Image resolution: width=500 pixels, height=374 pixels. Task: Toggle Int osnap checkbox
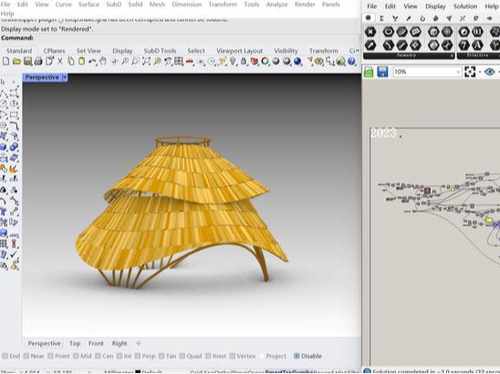(x=119, y=356)
